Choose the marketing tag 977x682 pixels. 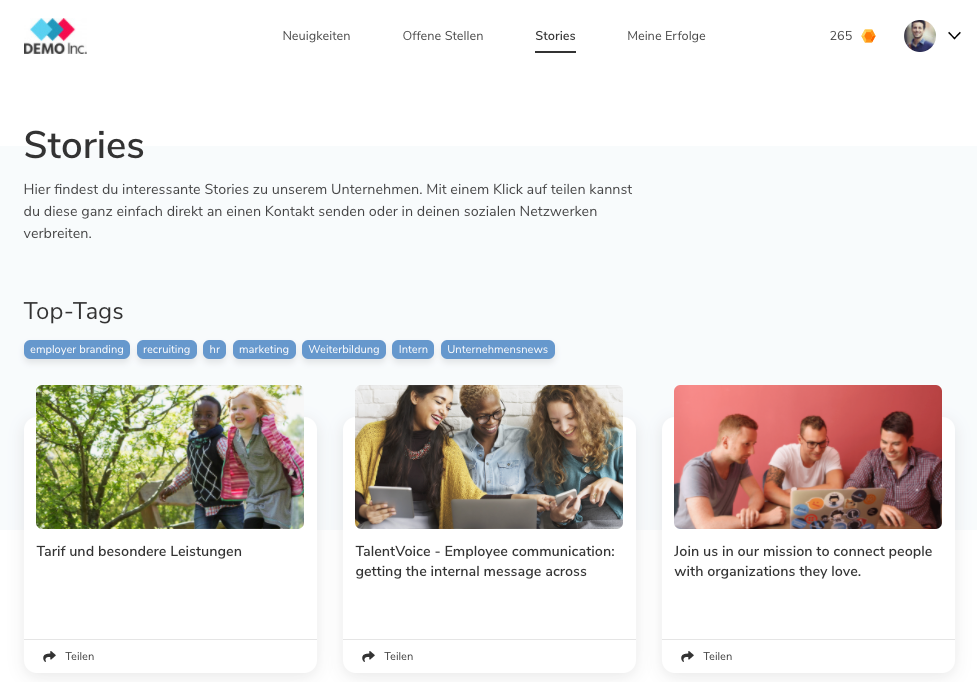point(264,350)
